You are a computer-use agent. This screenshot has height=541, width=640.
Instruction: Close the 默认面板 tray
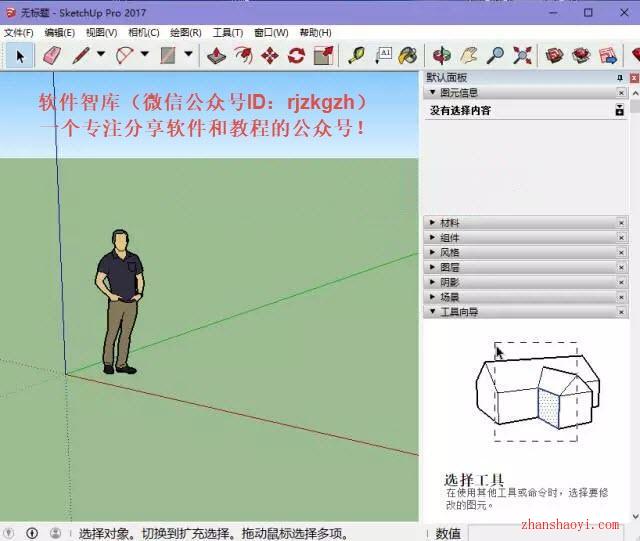point(634,77)
